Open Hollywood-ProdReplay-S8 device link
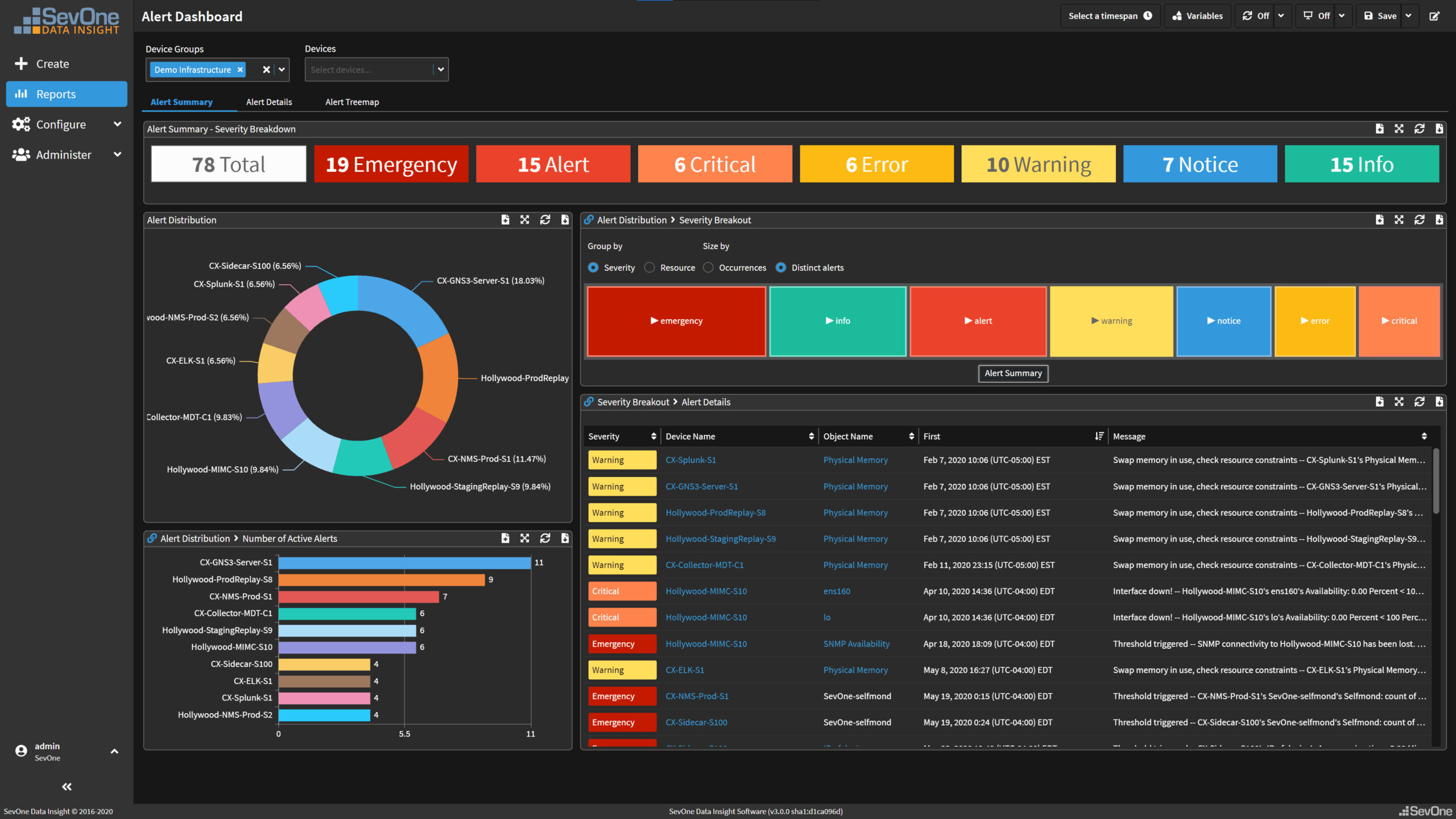 (x=715, y=512)
